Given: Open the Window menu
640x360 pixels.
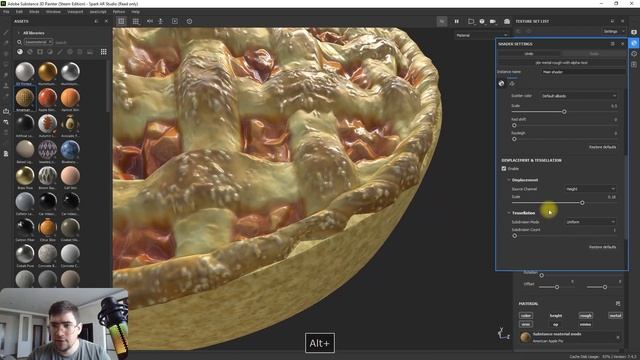Looking at the screenshot, I should click(53, 12).
